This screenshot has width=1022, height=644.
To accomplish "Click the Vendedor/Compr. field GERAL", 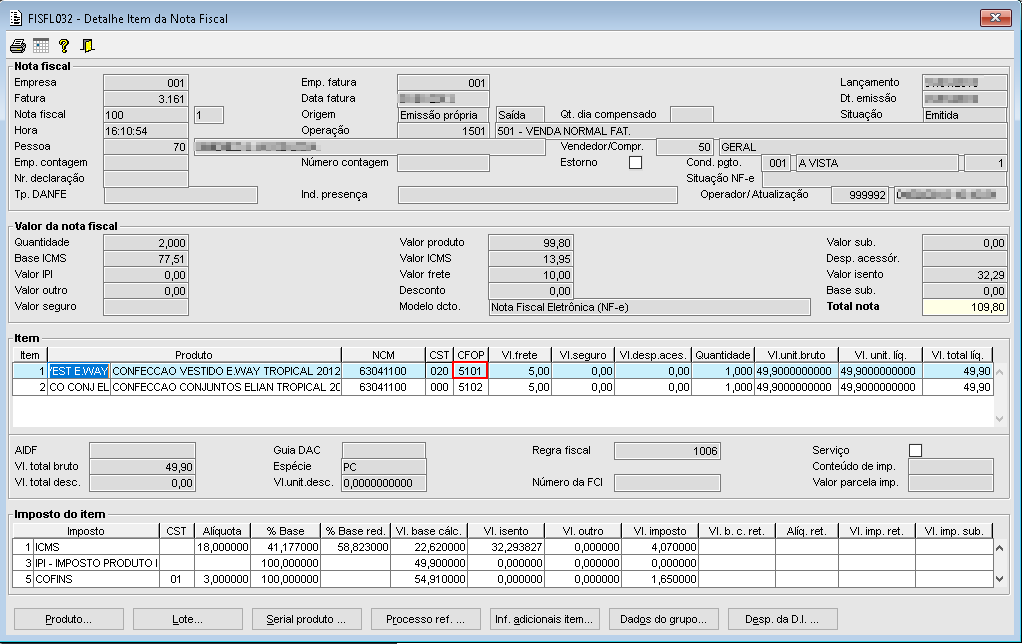I will click(x=863, y=147).
